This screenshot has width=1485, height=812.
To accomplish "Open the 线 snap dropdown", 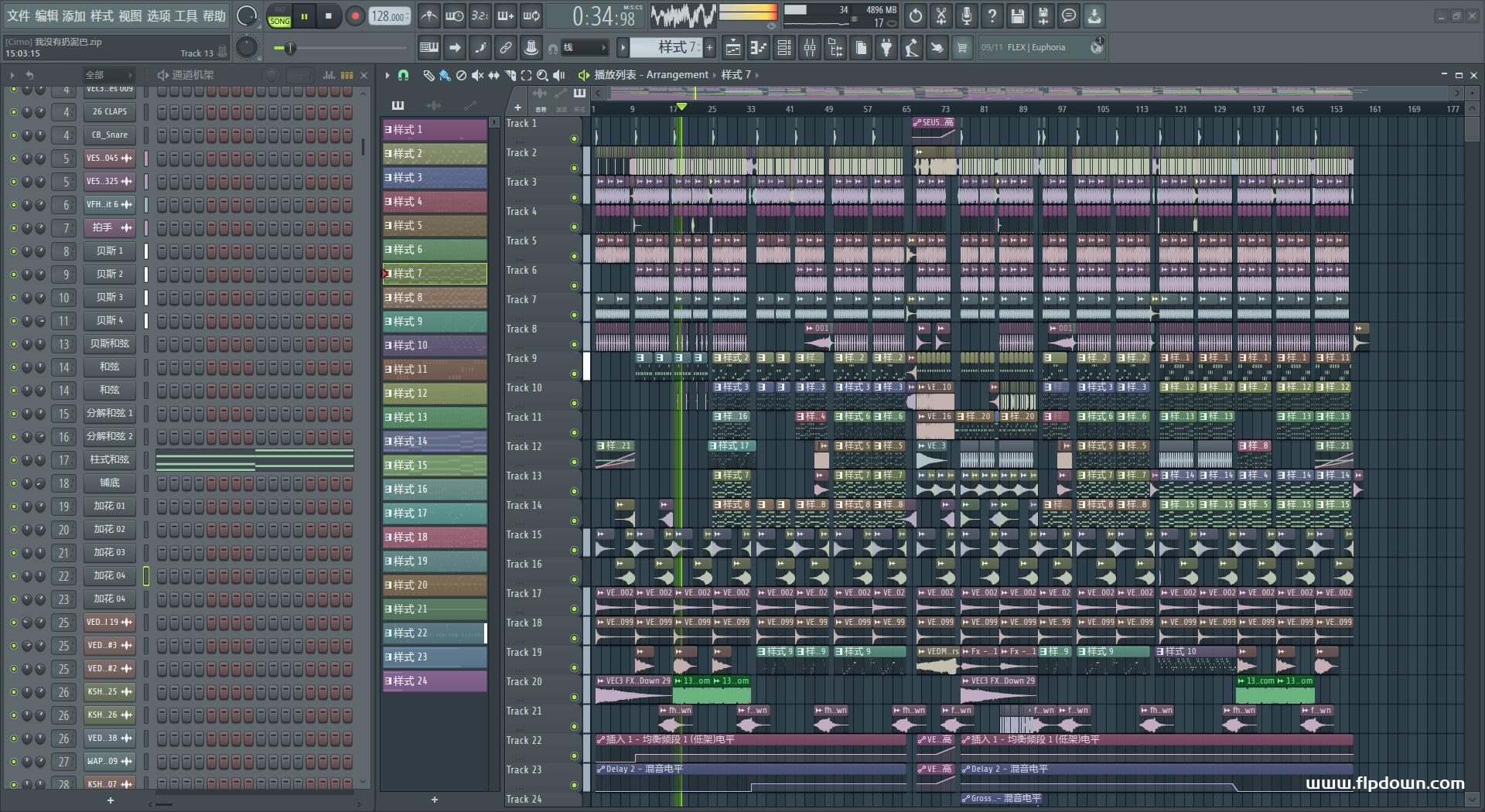I will point(584,48).
